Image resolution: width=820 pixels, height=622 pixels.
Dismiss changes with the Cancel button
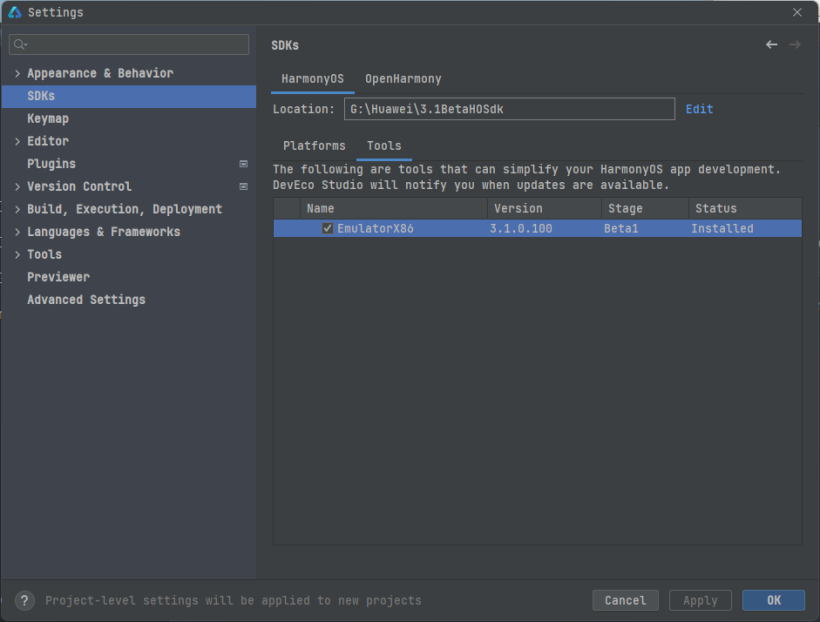coord(625,600)
